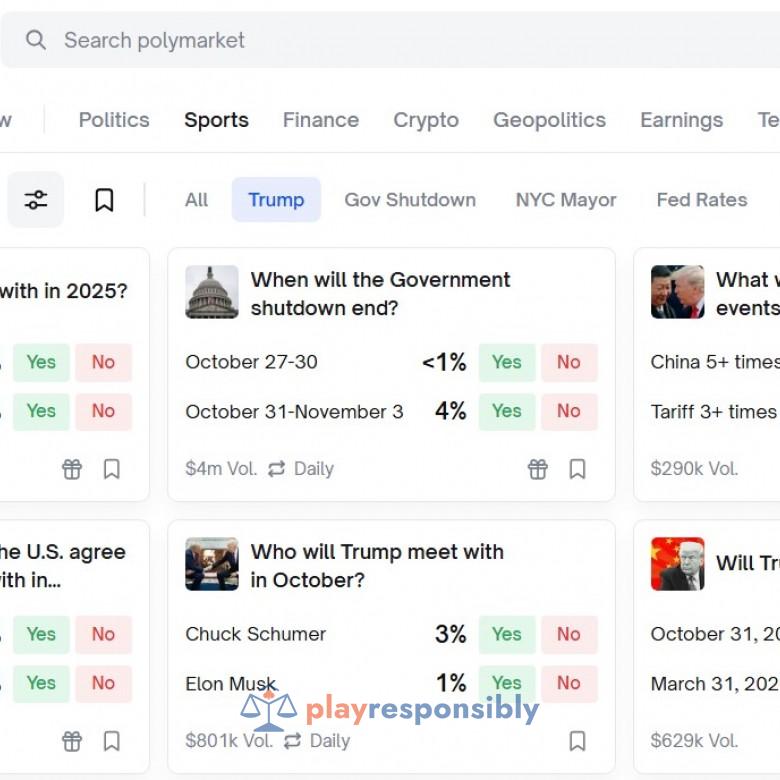This screenshot has height=780, width=780.
Task: Bookmark the 'with in 2025?' market
Action: point(111,469)
